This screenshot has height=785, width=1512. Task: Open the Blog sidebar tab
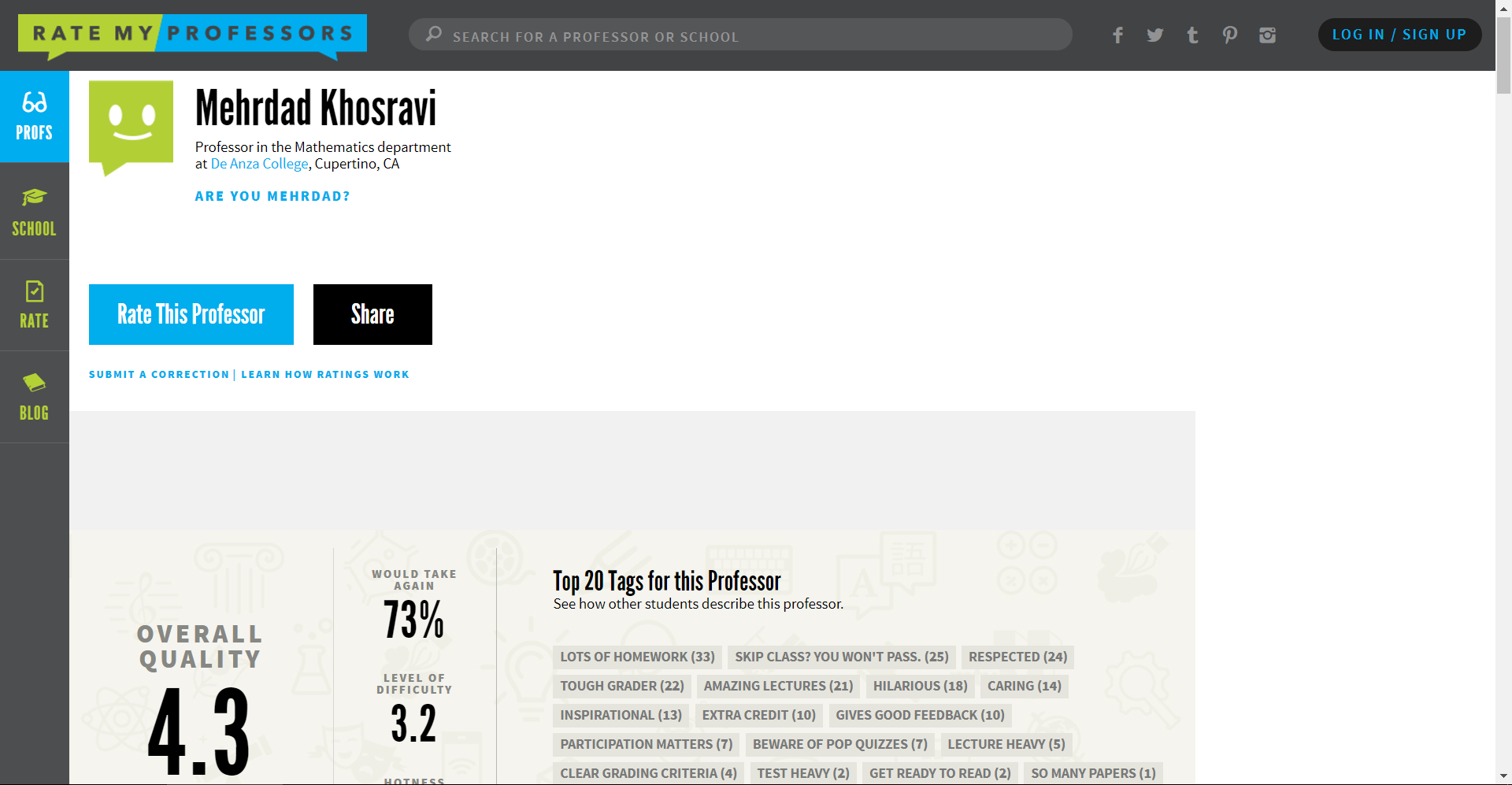pos(35,398)
